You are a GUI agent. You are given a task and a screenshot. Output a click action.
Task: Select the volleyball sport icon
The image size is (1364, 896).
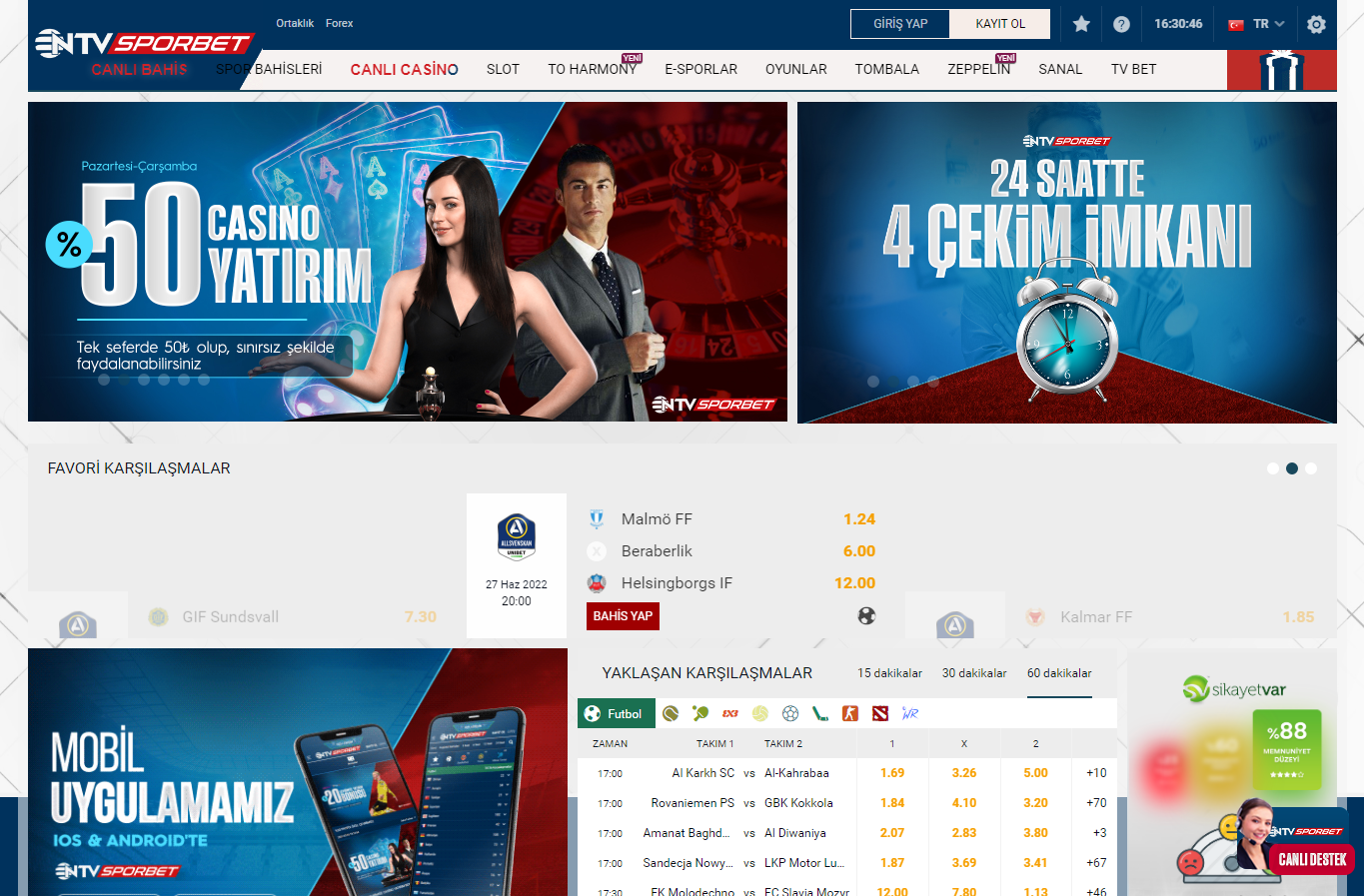(760, 713)
